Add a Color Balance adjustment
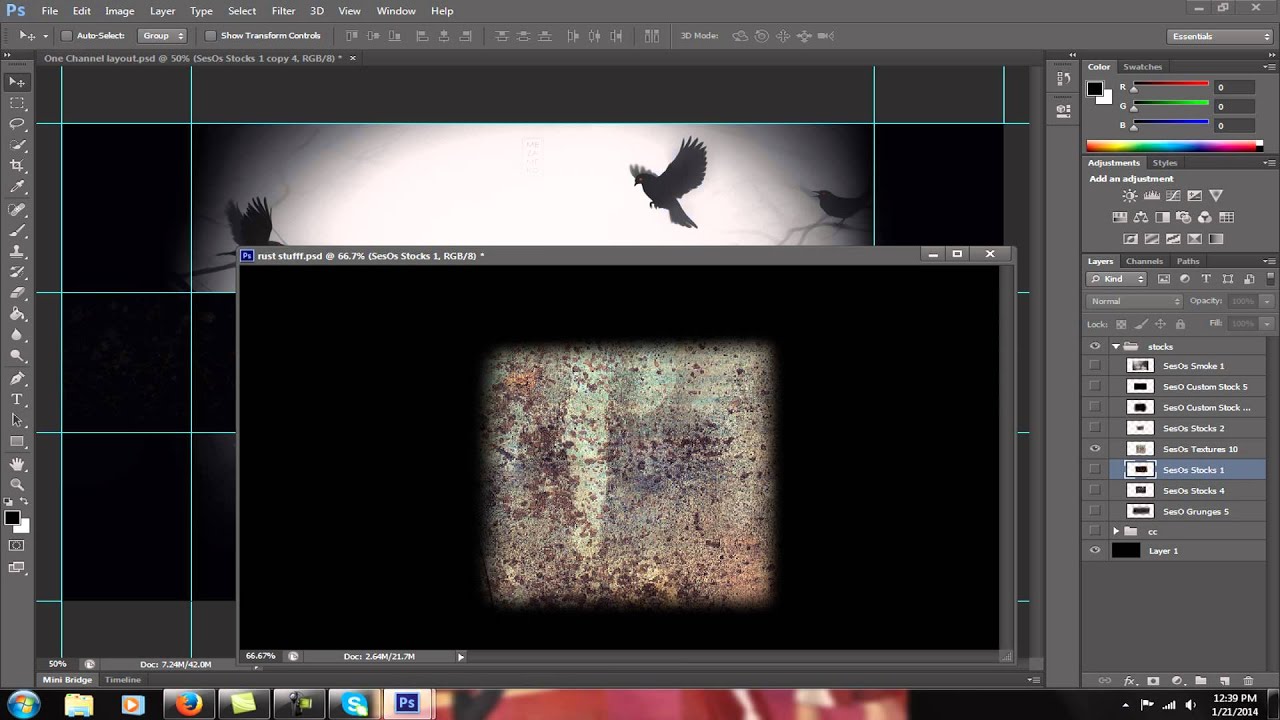This screenshot has width=1280, height=720. click(x=1141, y=217)
